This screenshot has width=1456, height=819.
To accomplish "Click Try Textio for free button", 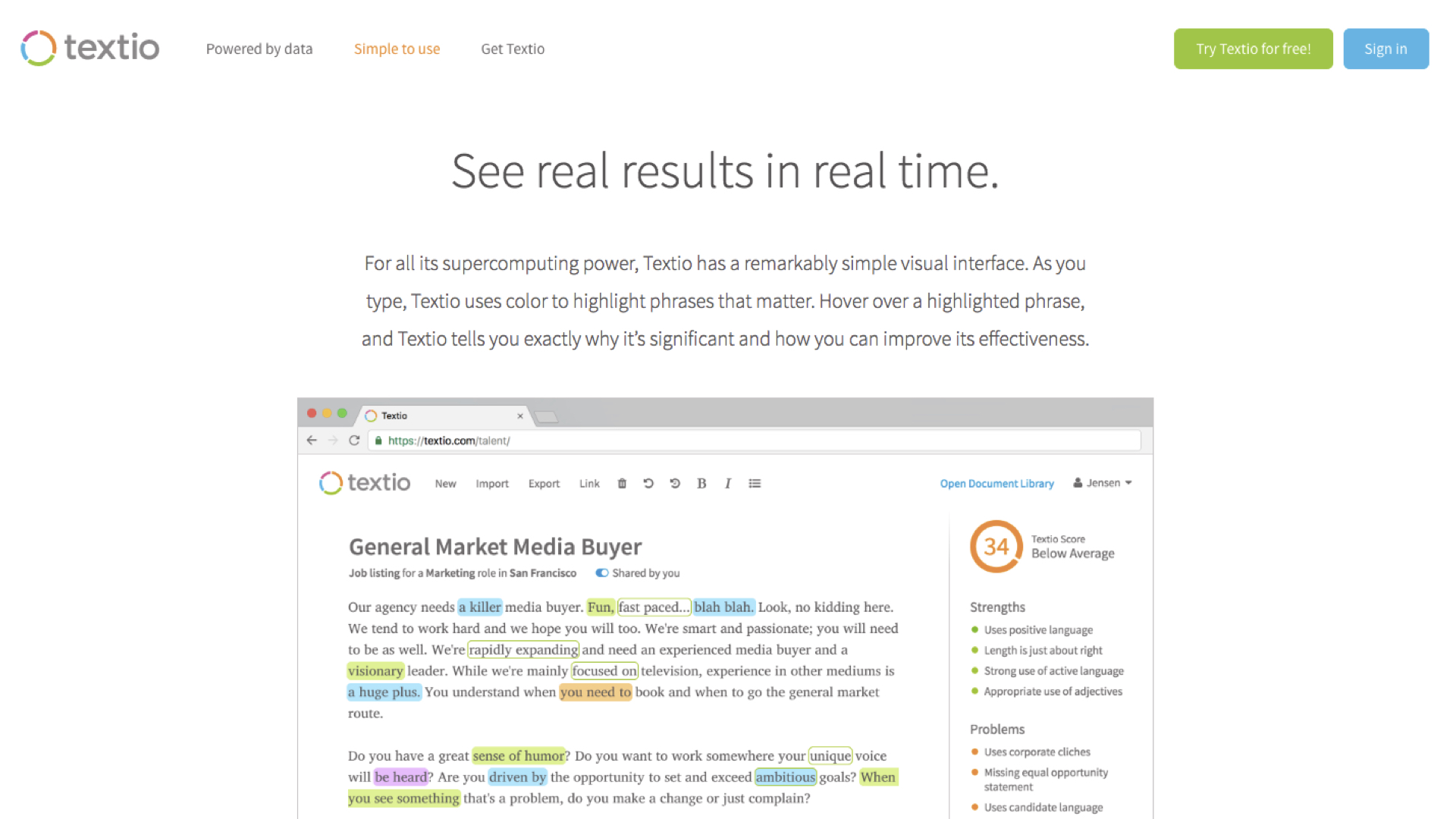I will coord(1253,49).
